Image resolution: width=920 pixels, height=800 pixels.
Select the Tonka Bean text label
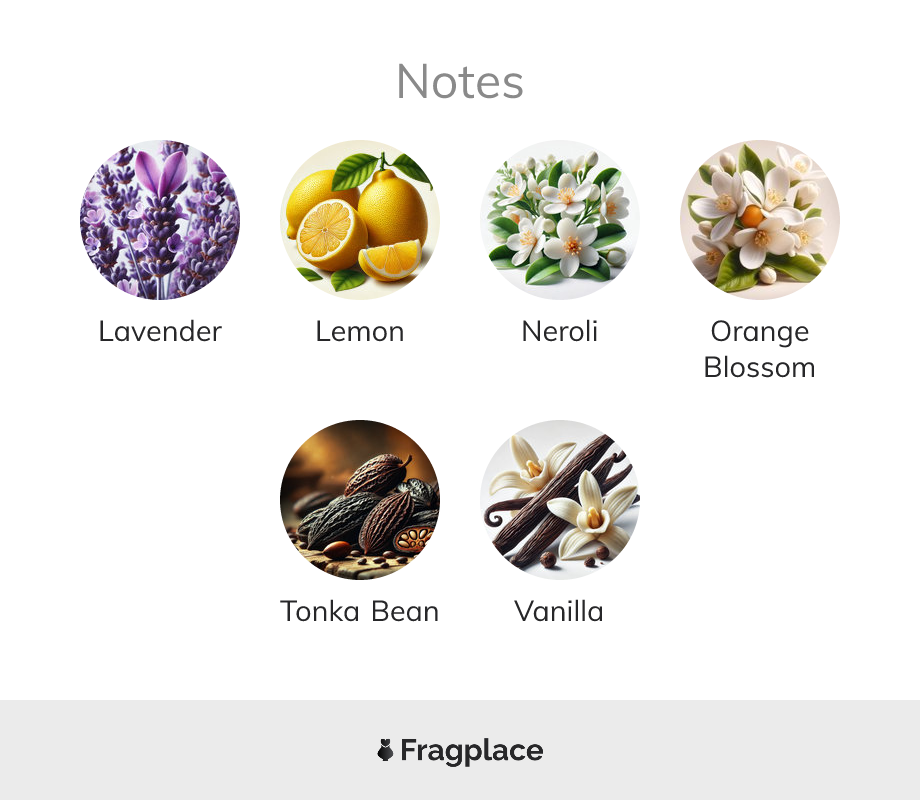[x=360, y=612]
